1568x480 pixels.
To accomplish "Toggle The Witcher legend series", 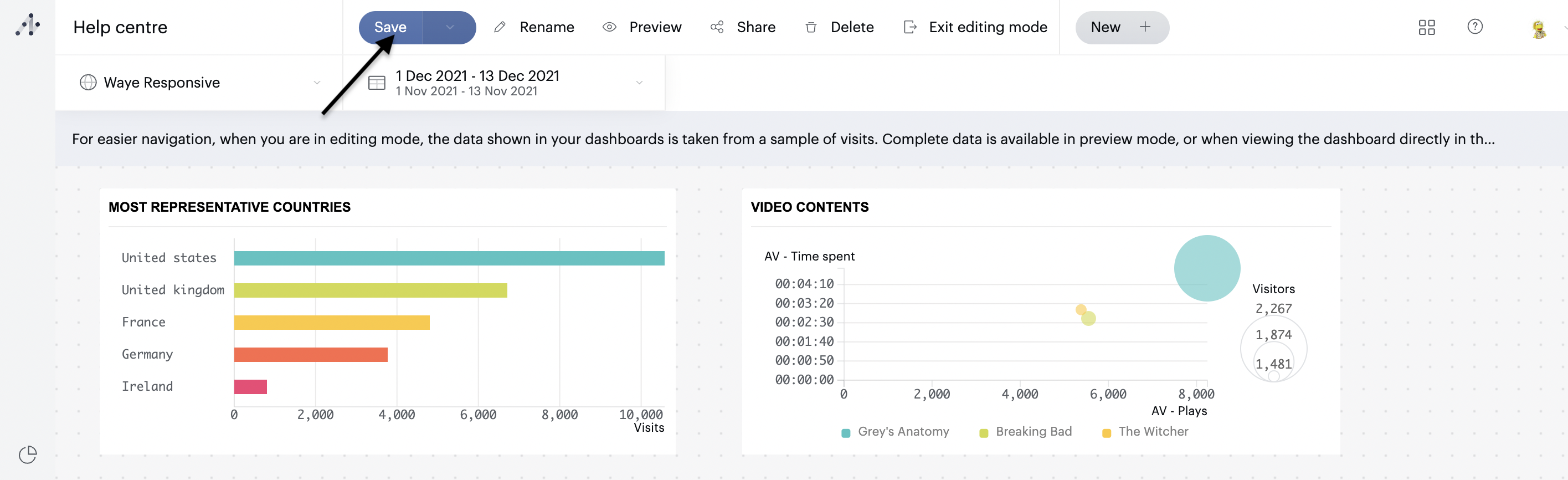I will pyautogui.click(x=1152, y=431).
